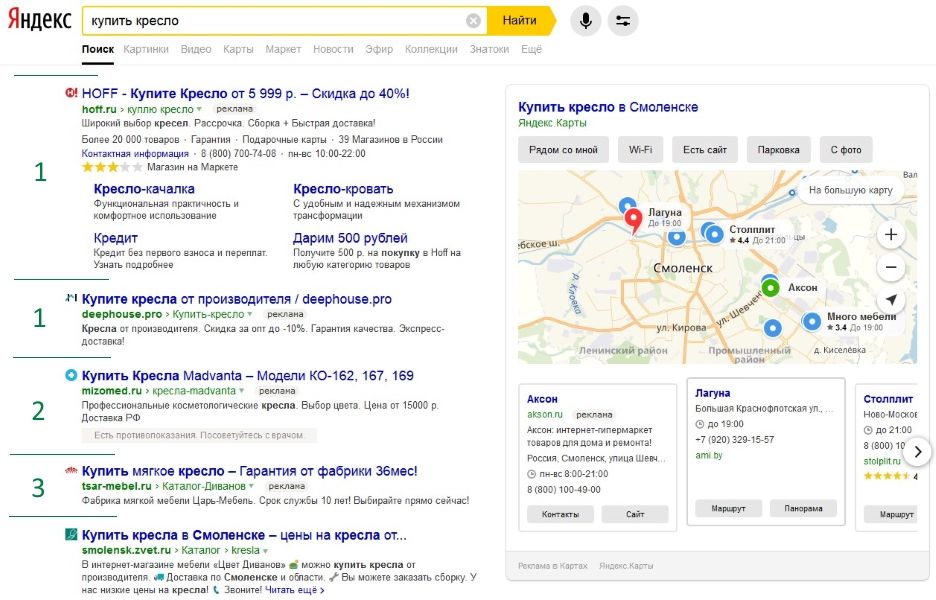Switch to the Видео tab
This screenshot has width=936, height=600.
click(x=196, y=49)
